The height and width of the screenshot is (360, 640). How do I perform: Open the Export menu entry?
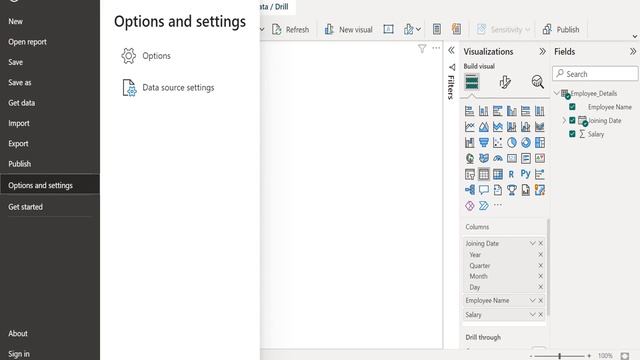(x=18, y=144)
